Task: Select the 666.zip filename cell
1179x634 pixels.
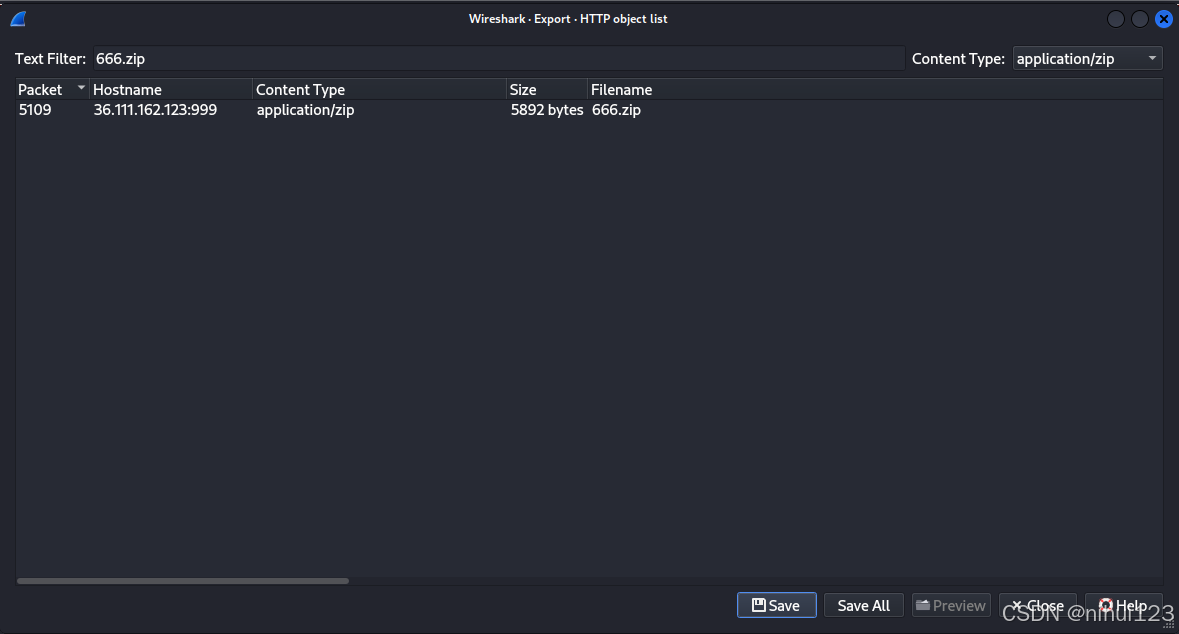Action: pos(616,110)
